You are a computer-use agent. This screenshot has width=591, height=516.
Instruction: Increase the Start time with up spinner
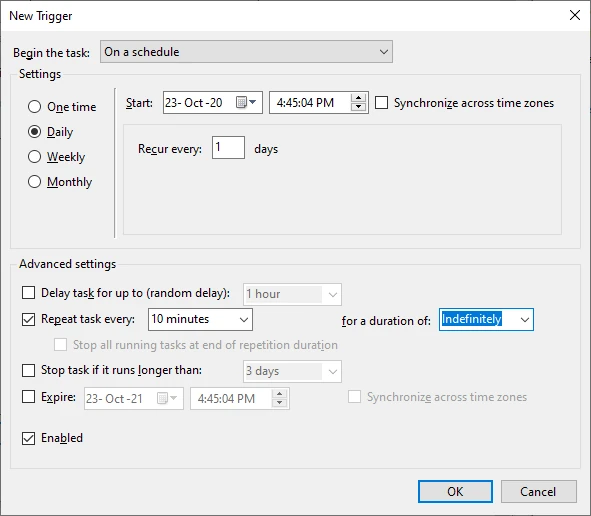coord(358,98)
